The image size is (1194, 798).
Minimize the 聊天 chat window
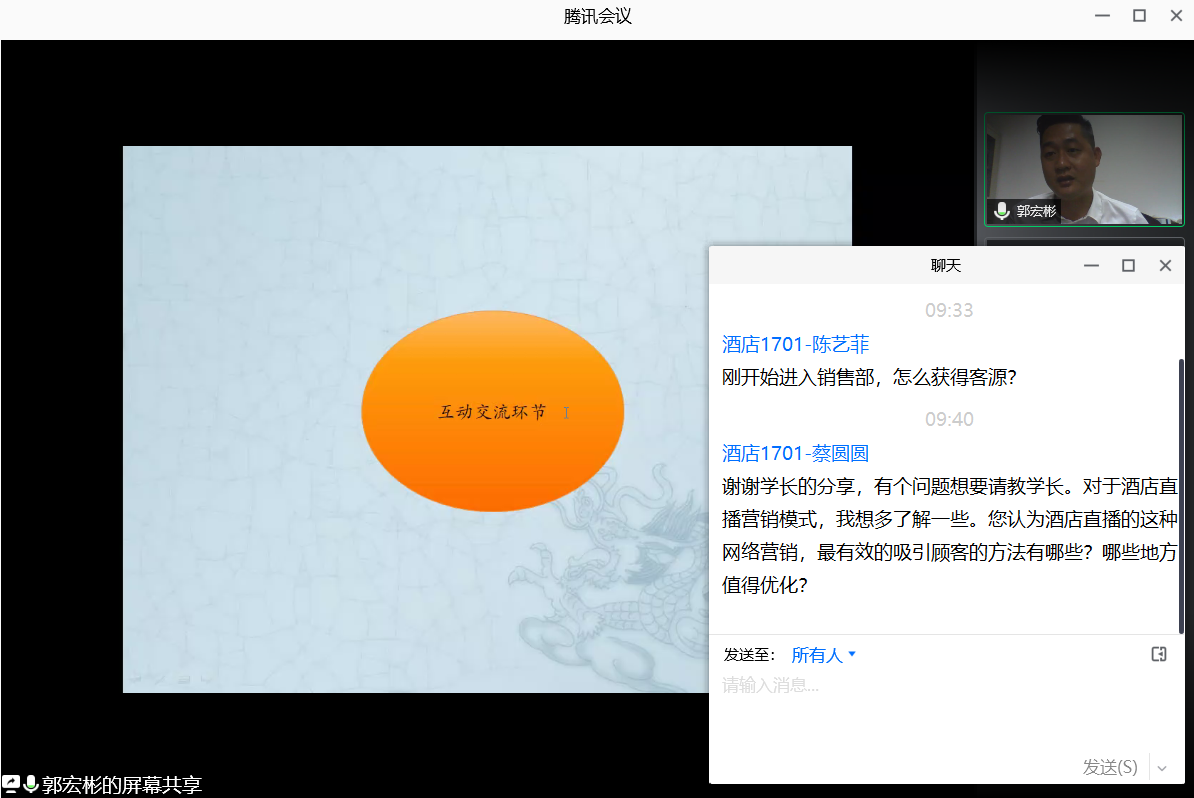pos(1091,265)
